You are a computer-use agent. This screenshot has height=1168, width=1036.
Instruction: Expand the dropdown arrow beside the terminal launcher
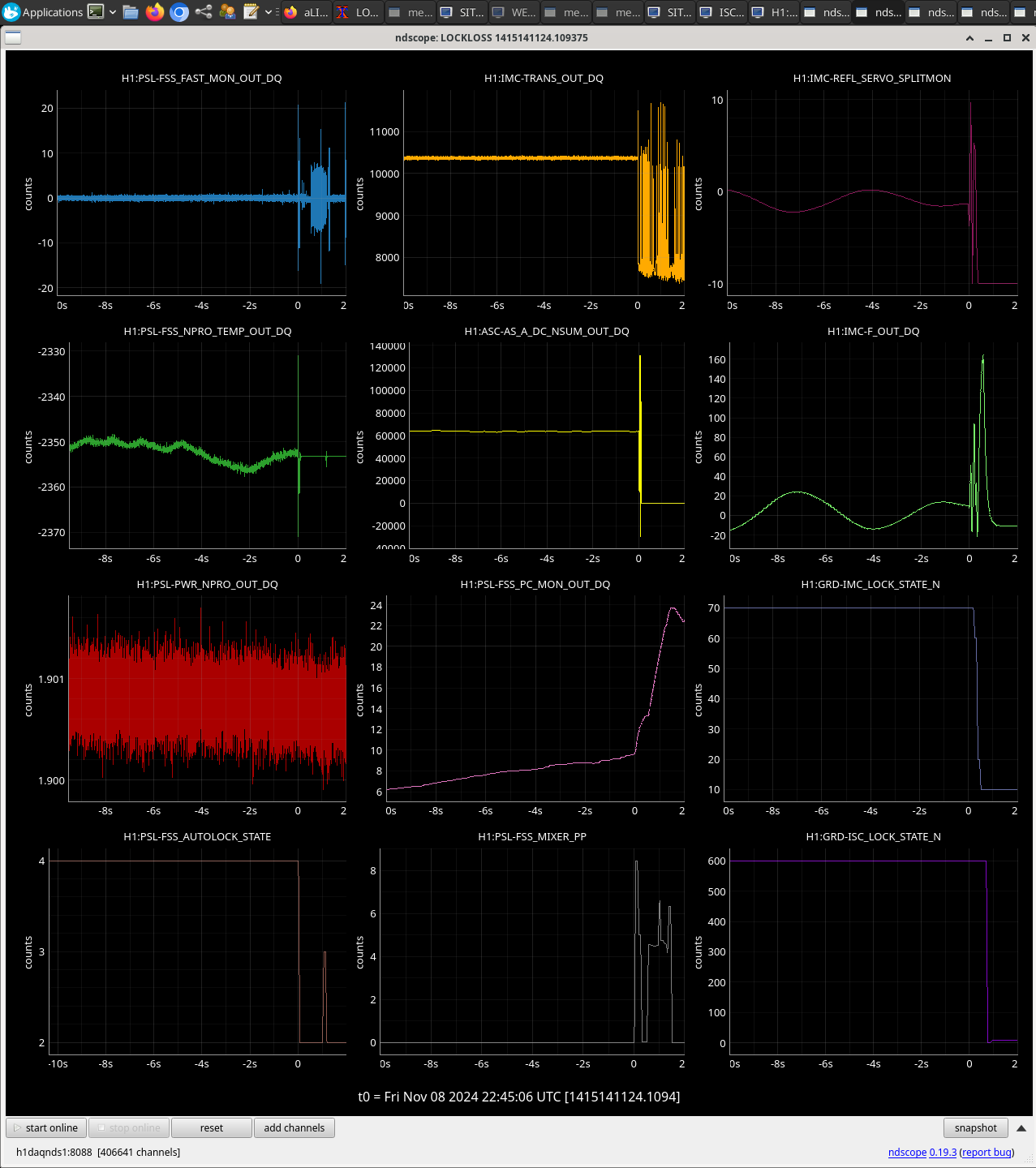(x=112, y=12)
